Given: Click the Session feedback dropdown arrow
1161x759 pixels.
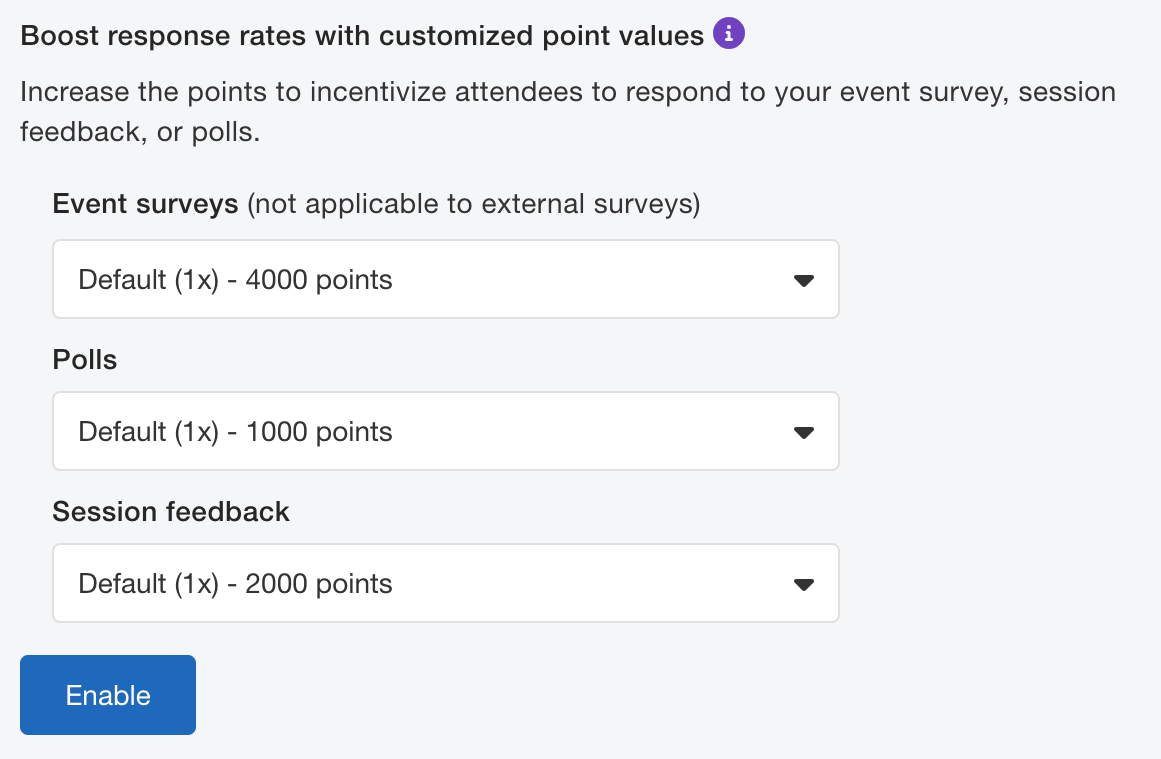Looking at the screenshot, I should [802, 585].
